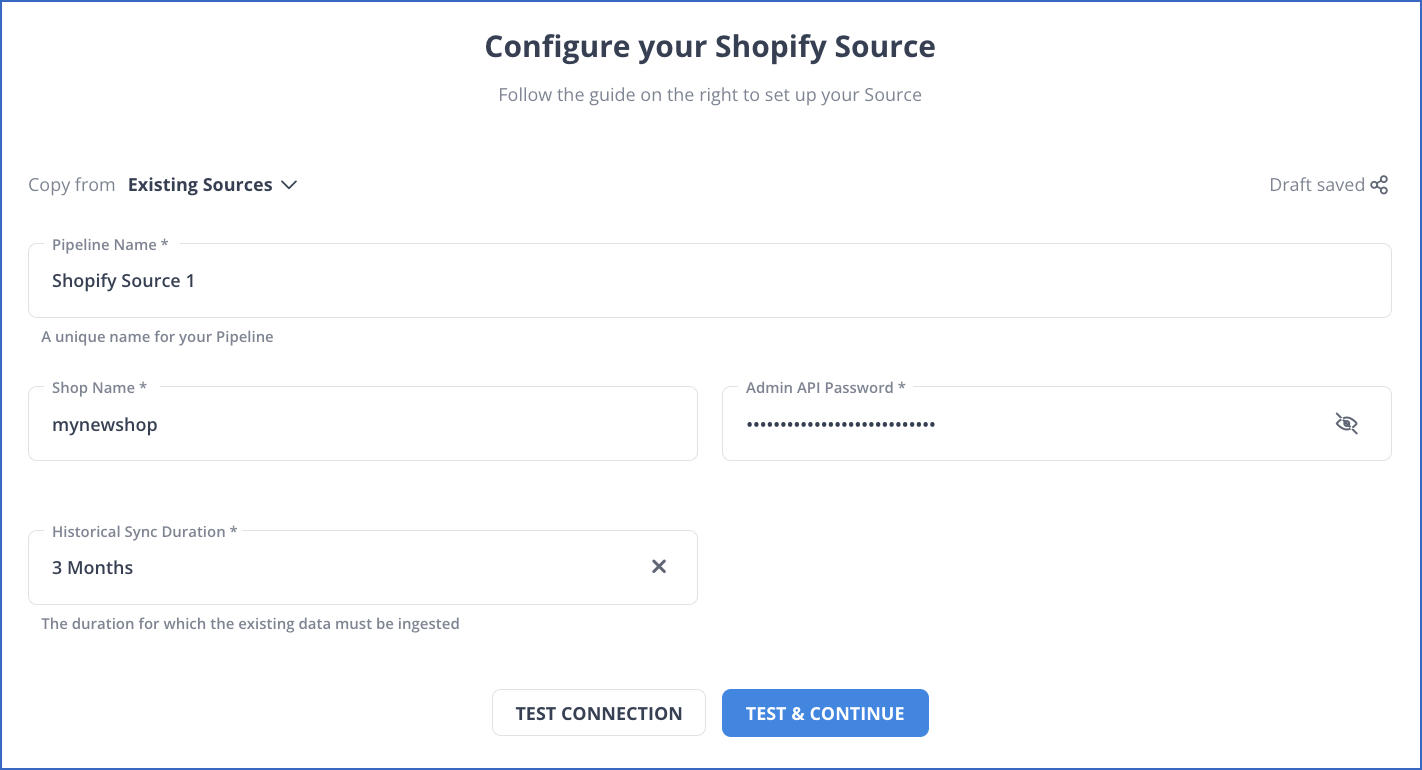Open the Copy from source selector
Screen dimensions: 1422x770
tap(213, 184)
